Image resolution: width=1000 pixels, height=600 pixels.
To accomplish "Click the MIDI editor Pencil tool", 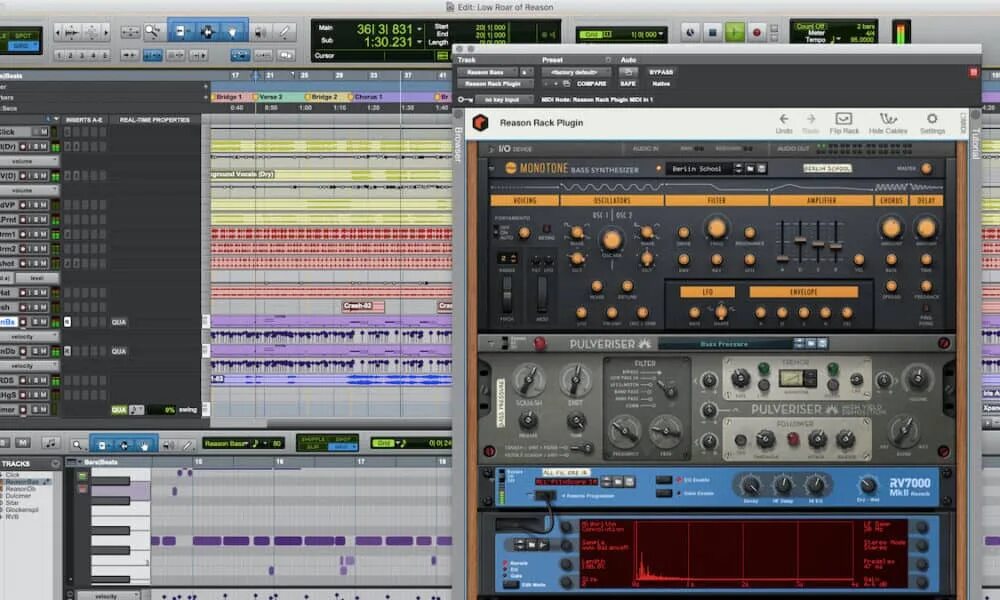I will (x=187, y=444).
